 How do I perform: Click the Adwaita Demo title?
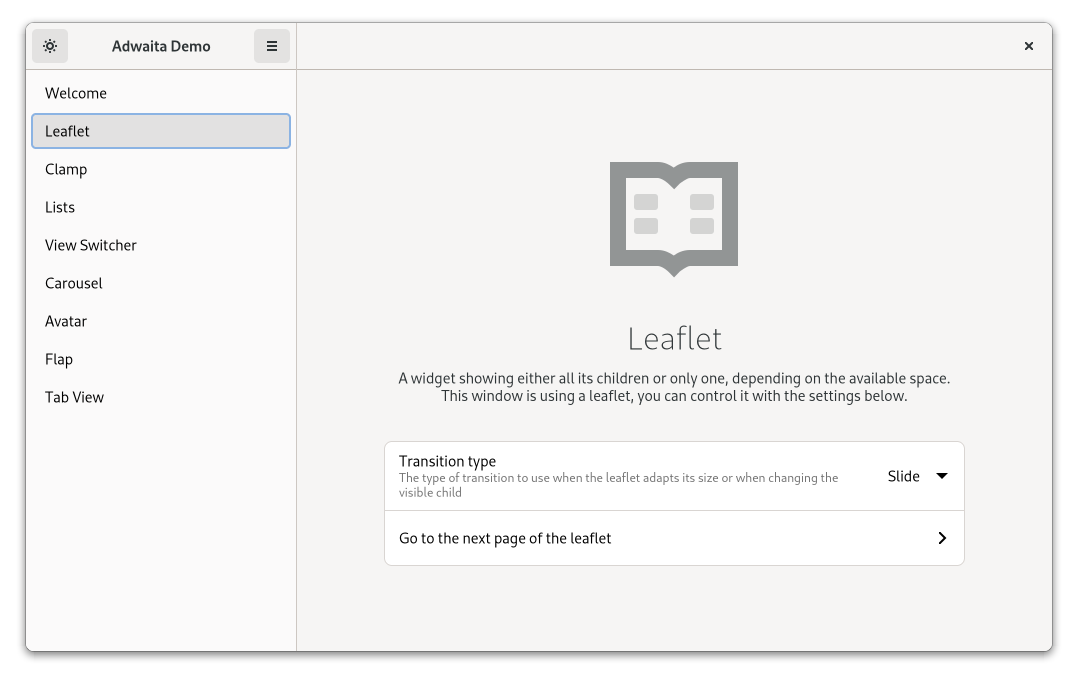coord(161,46)
